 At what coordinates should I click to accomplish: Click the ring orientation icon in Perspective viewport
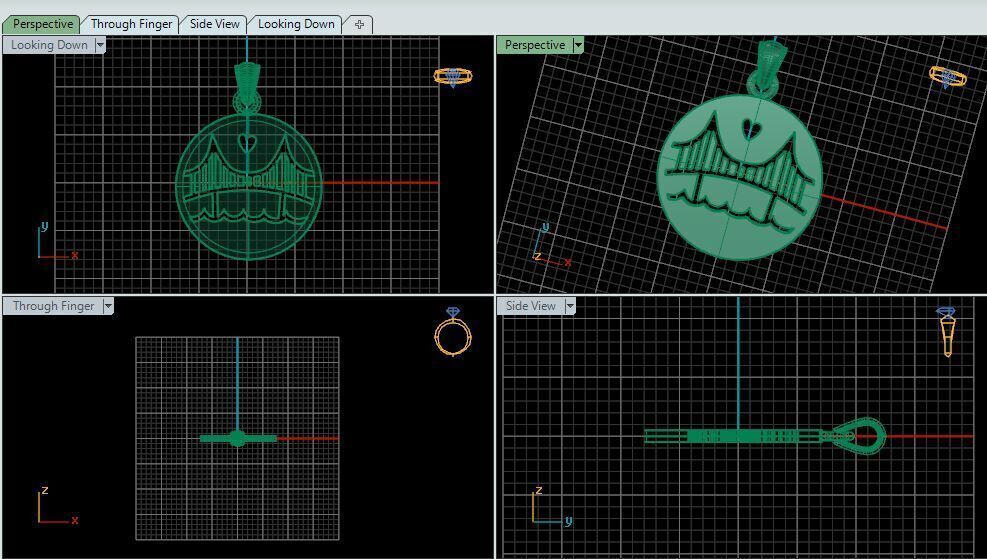947,77
